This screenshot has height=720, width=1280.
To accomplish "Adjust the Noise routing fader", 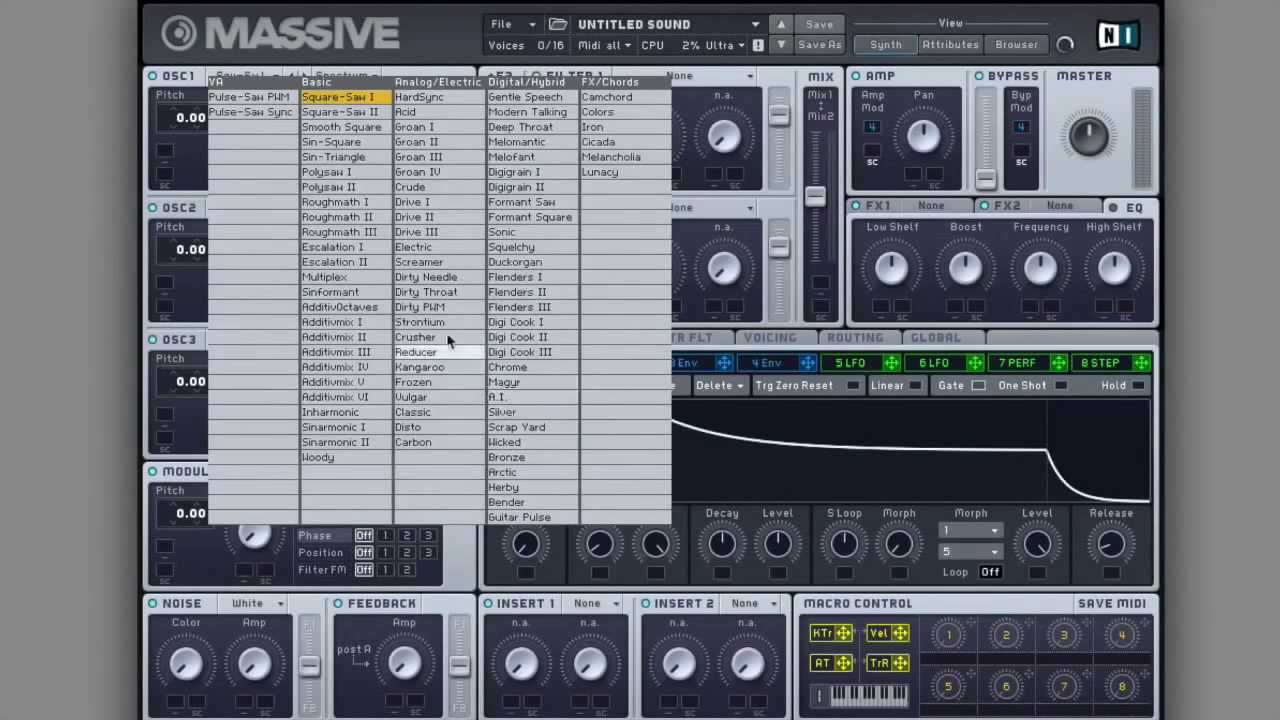I will pyautogui.click(x=309, y=666).
